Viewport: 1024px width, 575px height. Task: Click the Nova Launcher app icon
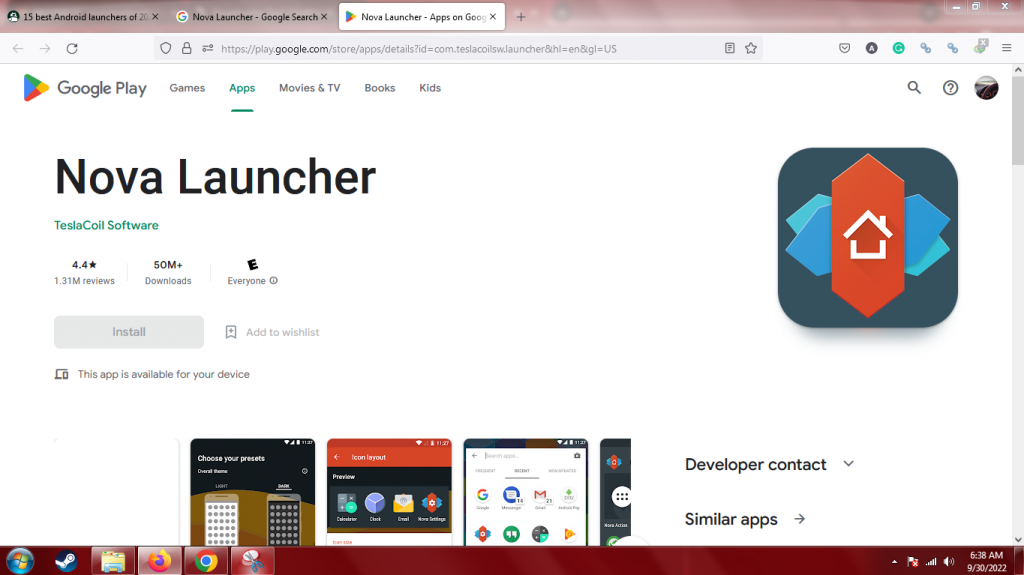point(867,238)
